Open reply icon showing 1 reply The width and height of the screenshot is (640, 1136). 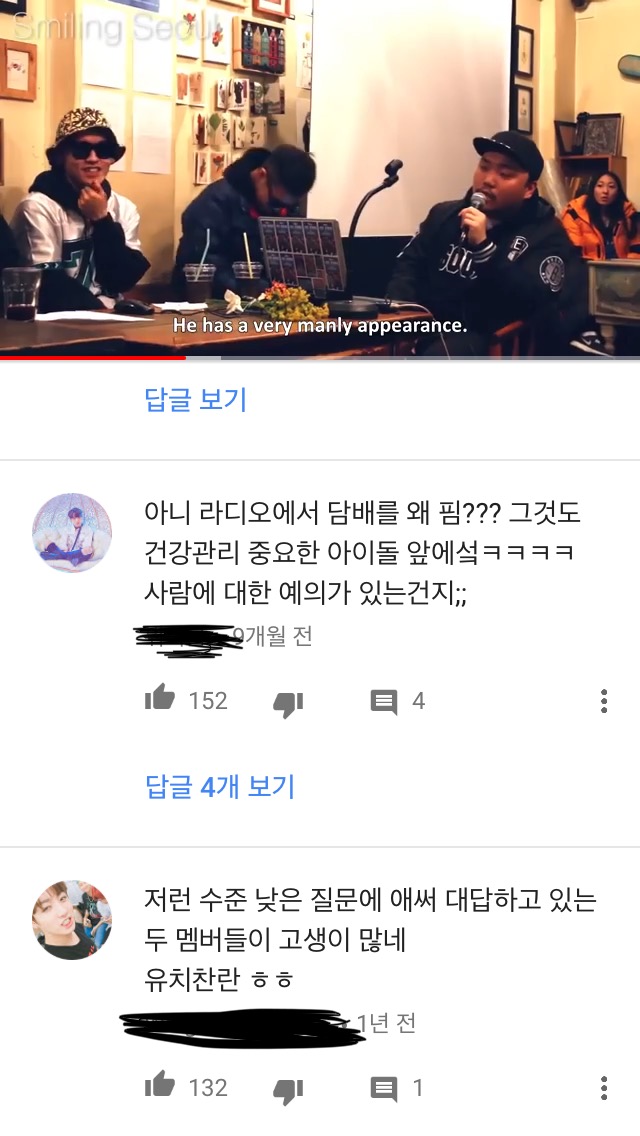[383, 1089]
